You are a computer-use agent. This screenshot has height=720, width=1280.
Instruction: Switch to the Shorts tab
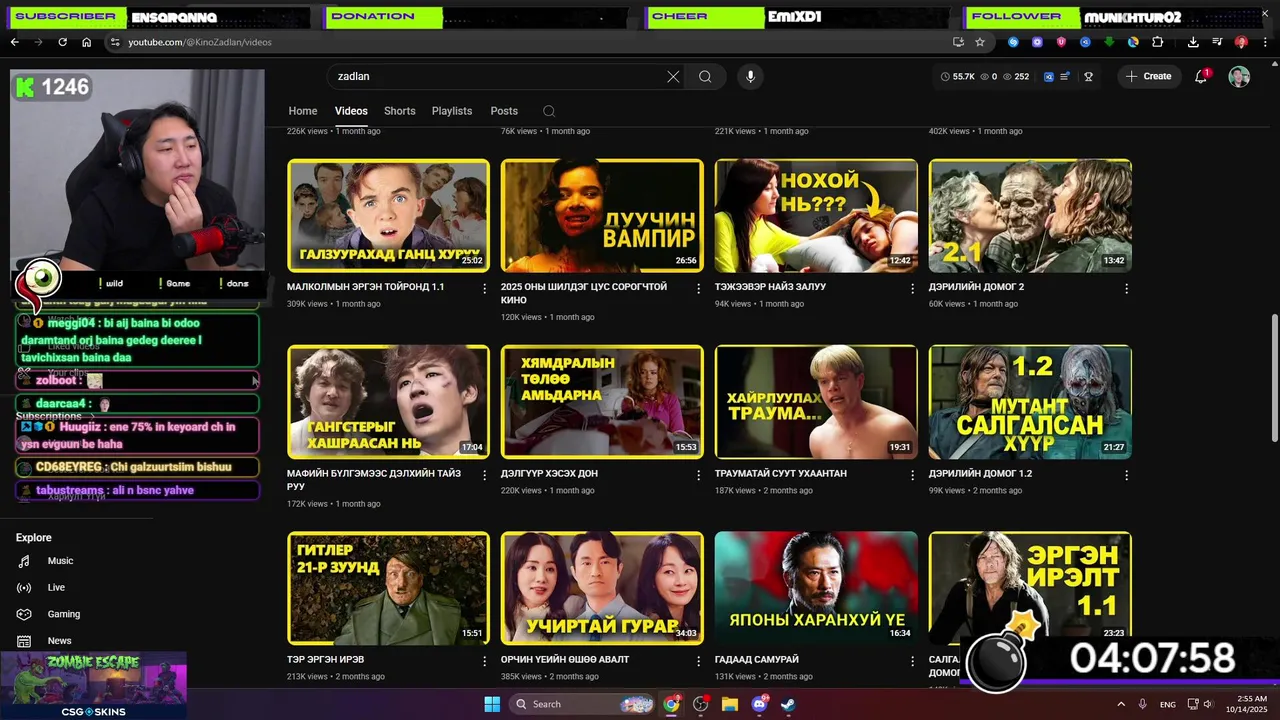pos(399,111)
